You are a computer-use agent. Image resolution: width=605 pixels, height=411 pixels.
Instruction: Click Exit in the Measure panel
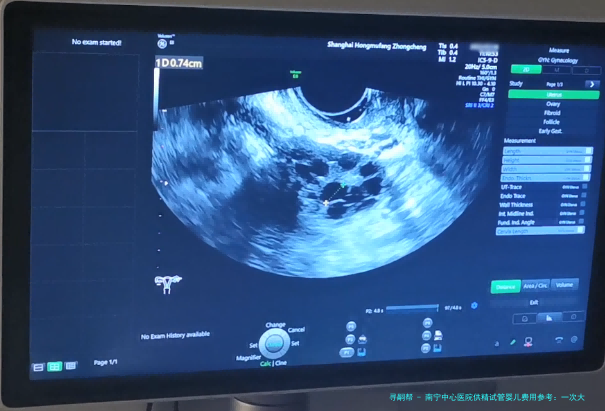pyautogui.click(x=534, y=302)
